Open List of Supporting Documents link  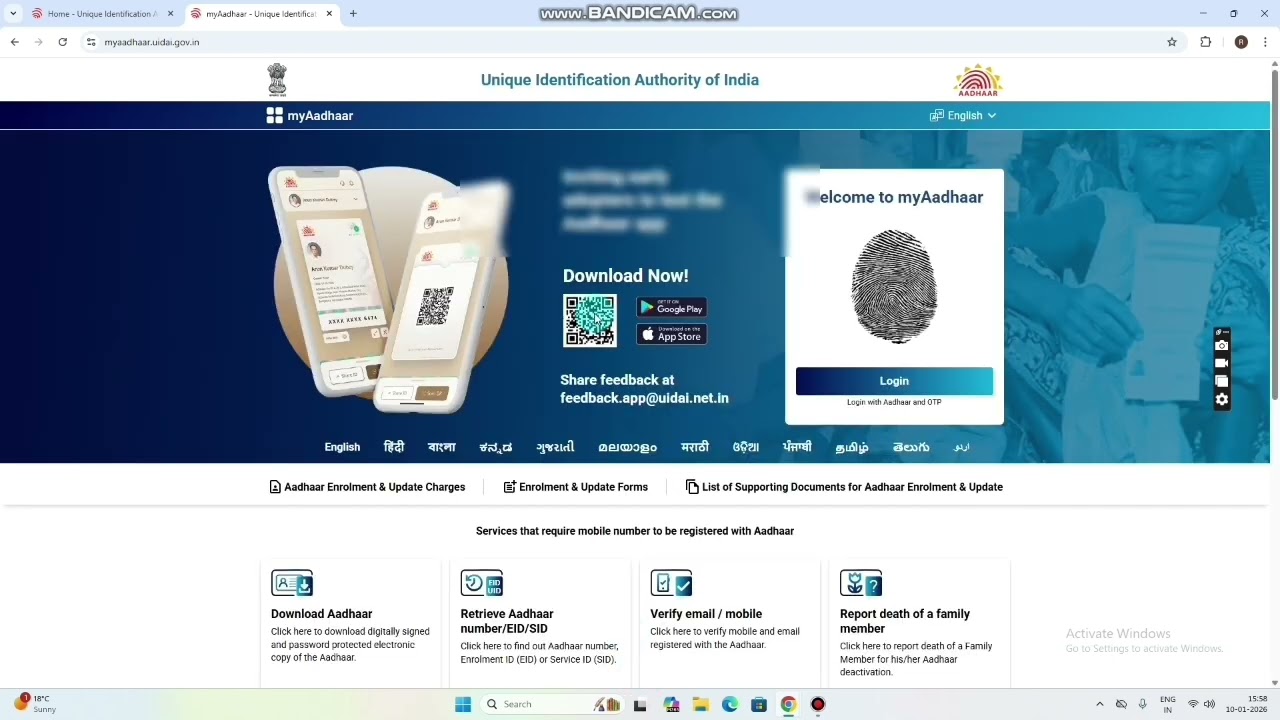click(844, 487)
